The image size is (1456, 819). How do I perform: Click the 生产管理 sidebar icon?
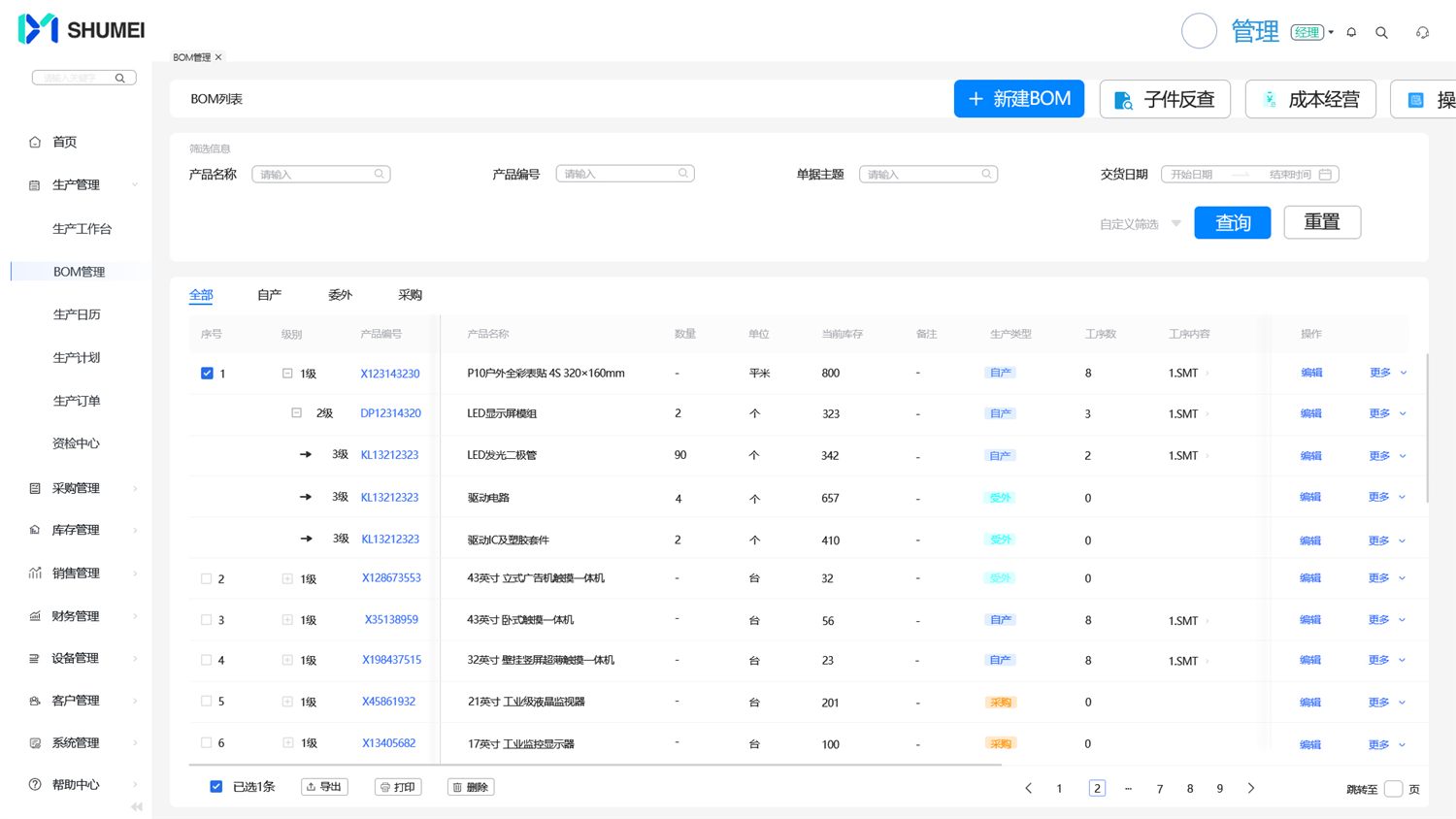pos(35,184)
